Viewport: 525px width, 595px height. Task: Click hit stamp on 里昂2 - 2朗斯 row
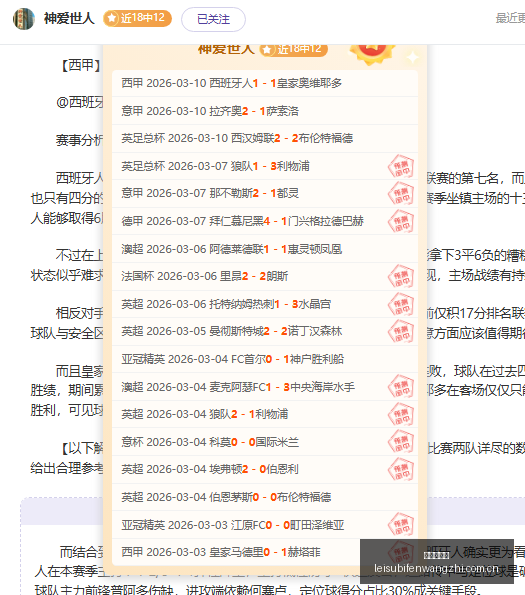coord(401,277)
